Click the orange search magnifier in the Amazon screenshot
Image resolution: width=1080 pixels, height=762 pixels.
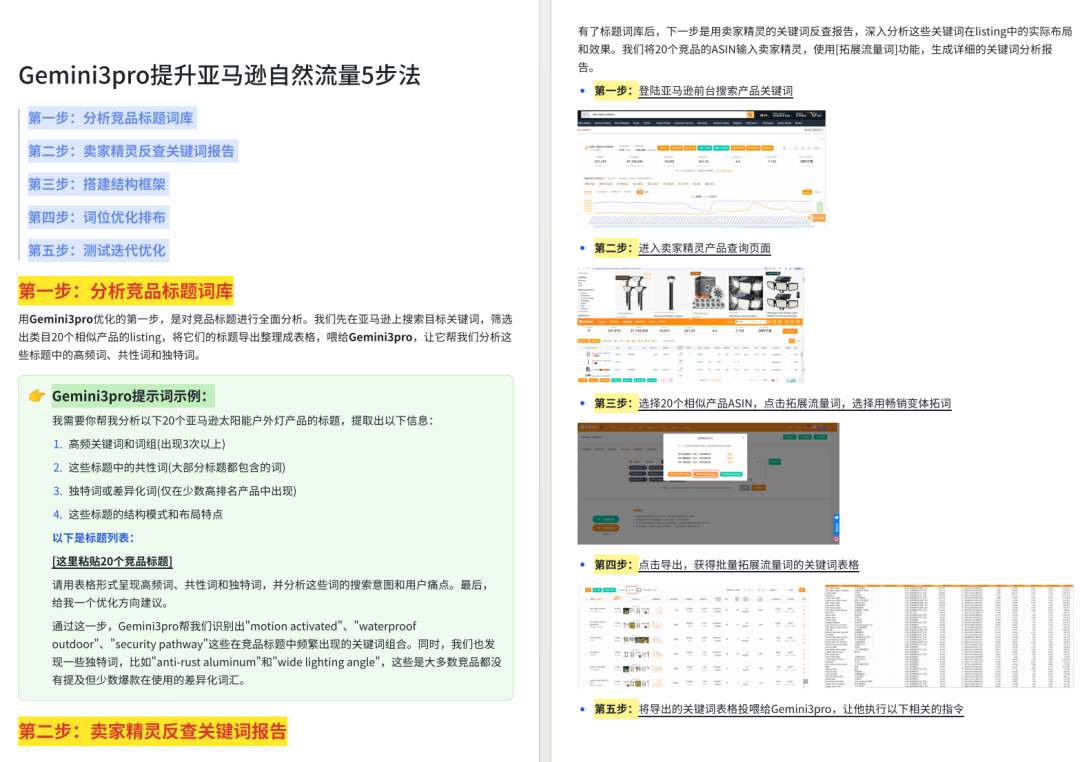750,114
